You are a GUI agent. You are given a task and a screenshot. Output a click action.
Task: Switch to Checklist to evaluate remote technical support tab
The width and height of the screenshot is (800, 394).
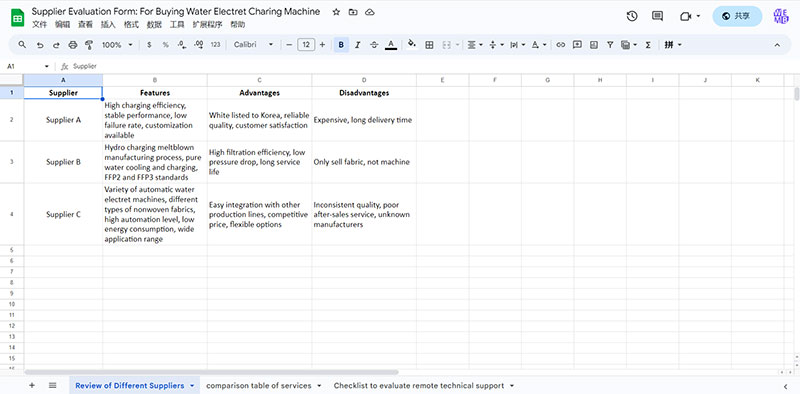419,386
